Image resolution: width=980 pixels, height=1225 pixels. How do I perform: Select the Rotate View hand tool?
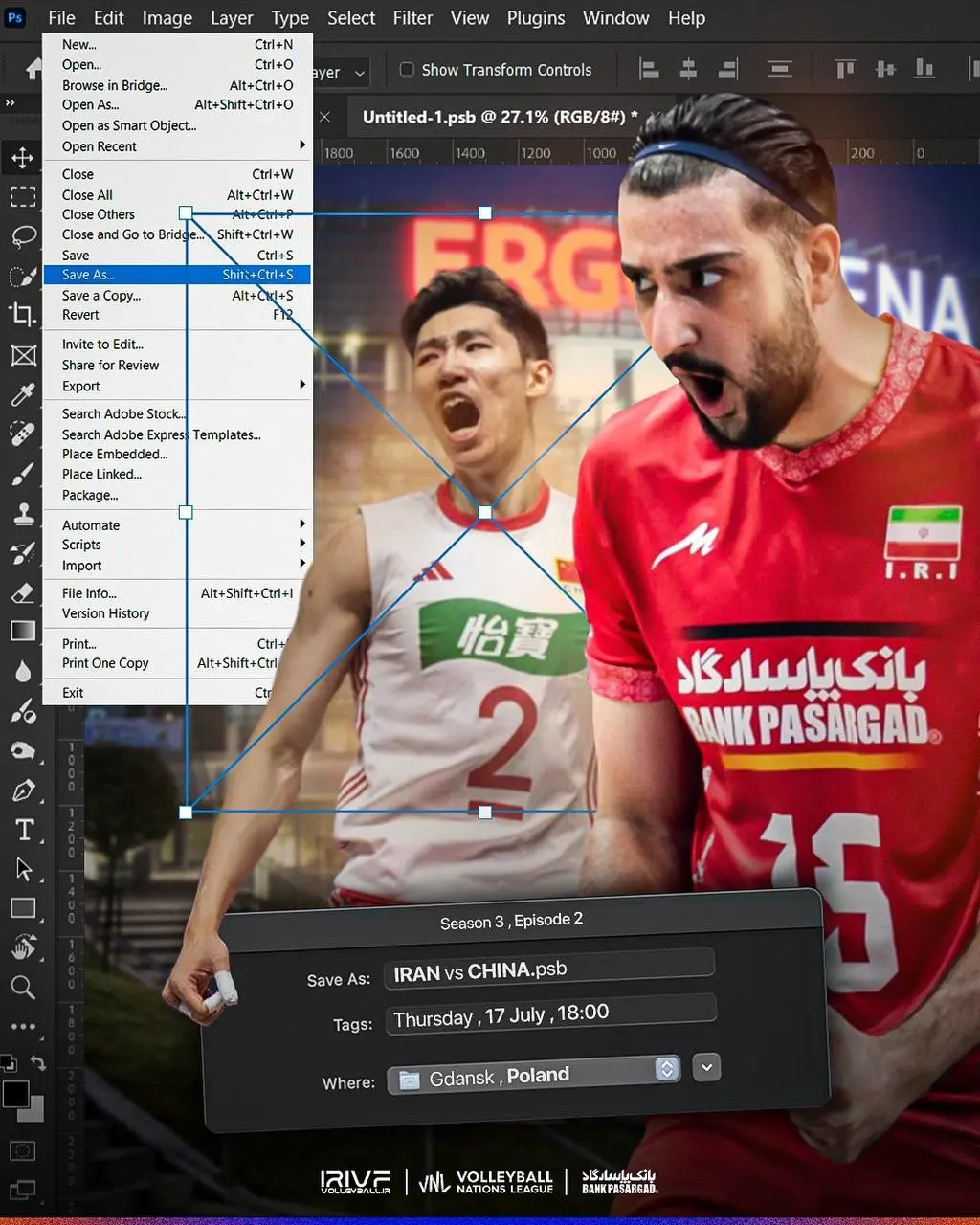pyautogui.click(x=22, y=947)
